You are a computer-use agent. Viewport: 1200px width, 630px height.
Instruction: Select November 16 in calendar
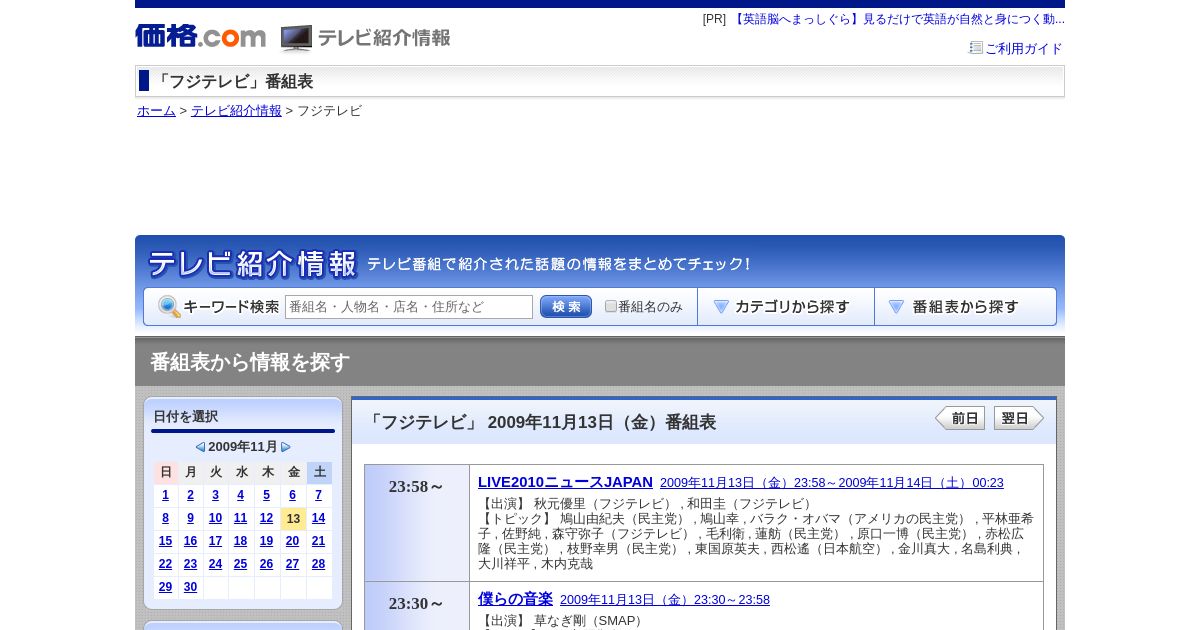coord(191,541)
